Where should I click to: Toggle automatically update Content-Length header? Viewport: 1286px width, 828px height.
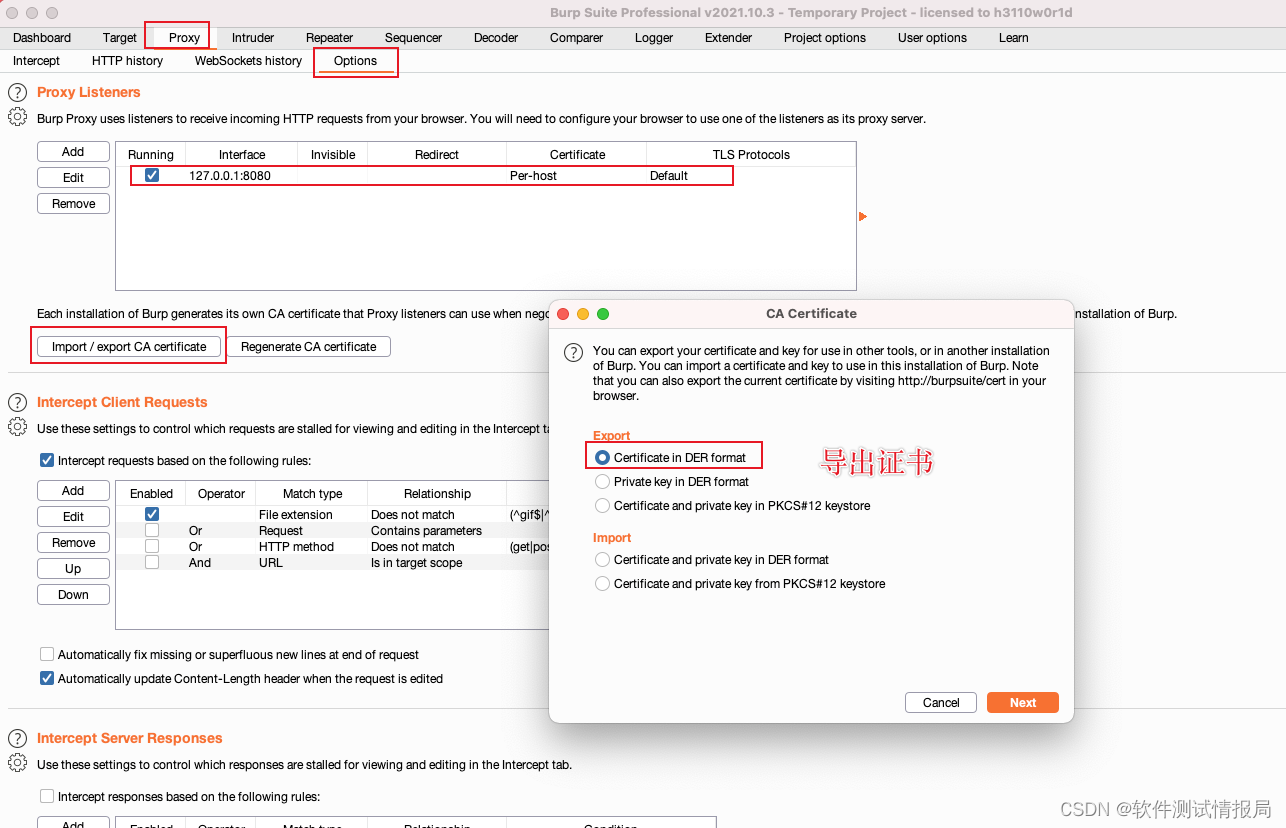[47, 679]
